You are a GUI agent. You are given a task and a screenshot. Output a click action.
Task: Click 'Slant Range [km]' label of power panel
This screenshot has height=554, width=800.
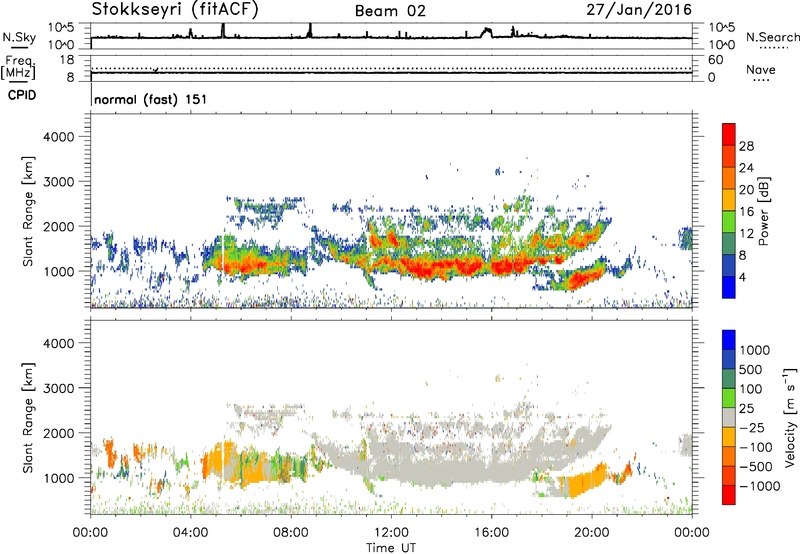point(28,211)
